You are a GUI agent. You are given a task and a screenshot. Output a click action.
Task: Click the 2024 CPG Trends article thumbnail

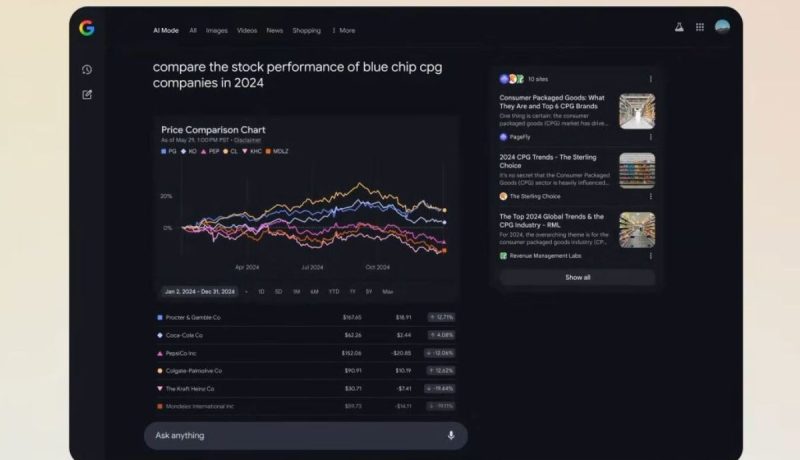[x=637, y=171]
